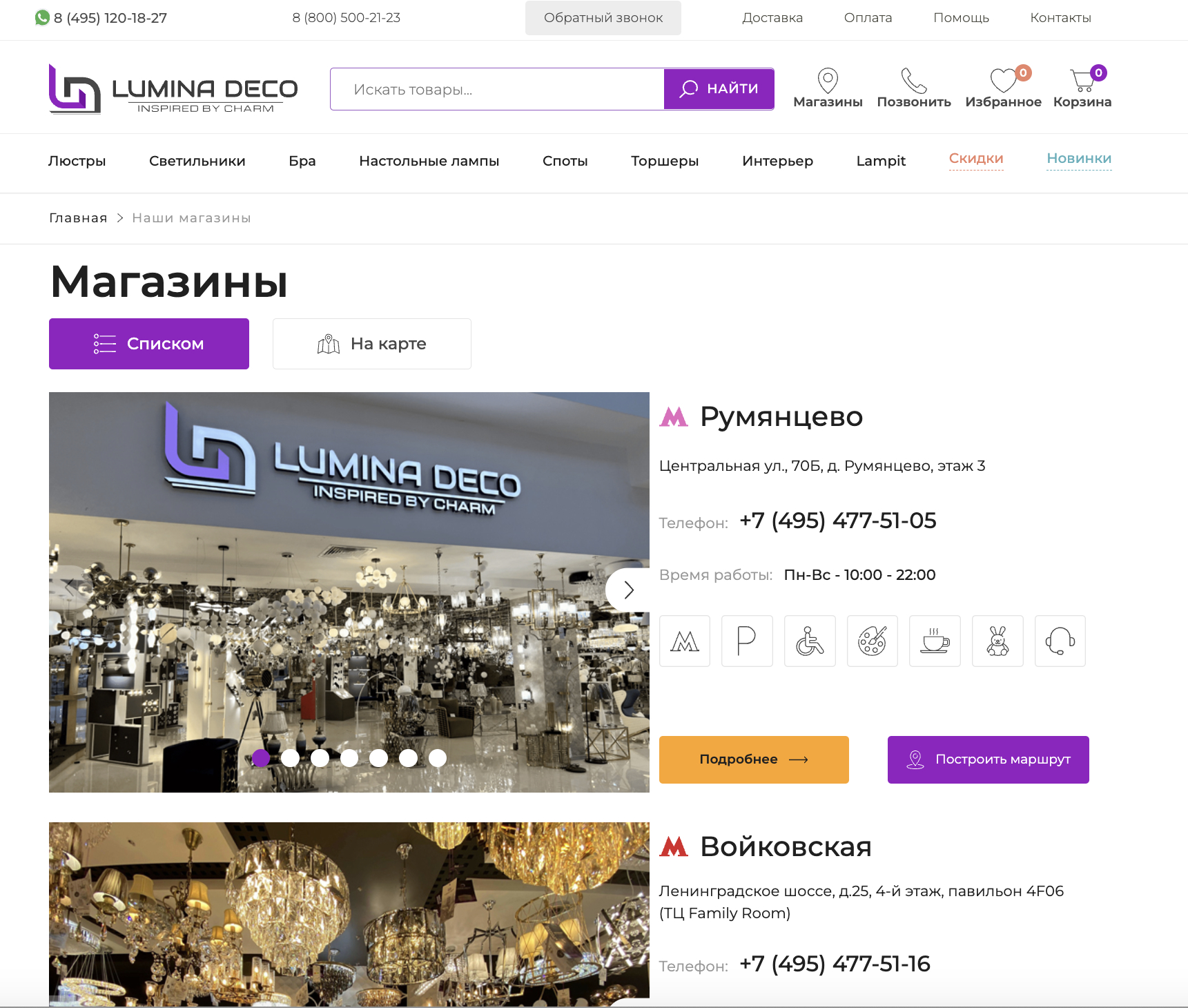Open Настольные лампы category
This screenshot has width=1188, height=1008.
[x=429, y=161]
